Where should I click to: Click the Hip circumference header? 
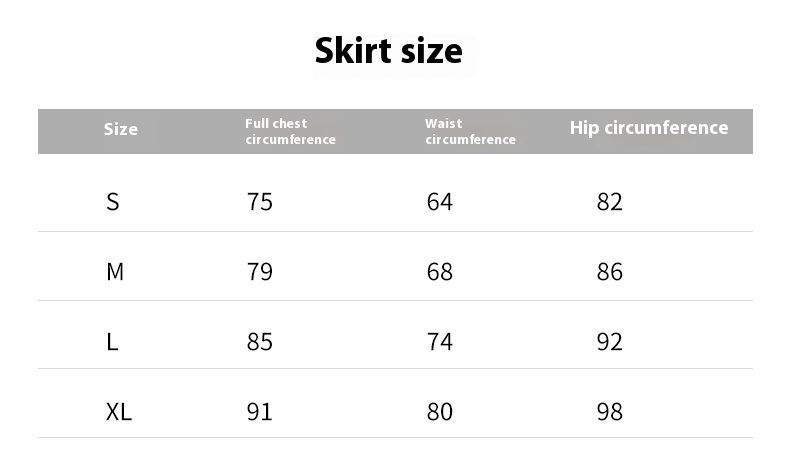[649, 128]
